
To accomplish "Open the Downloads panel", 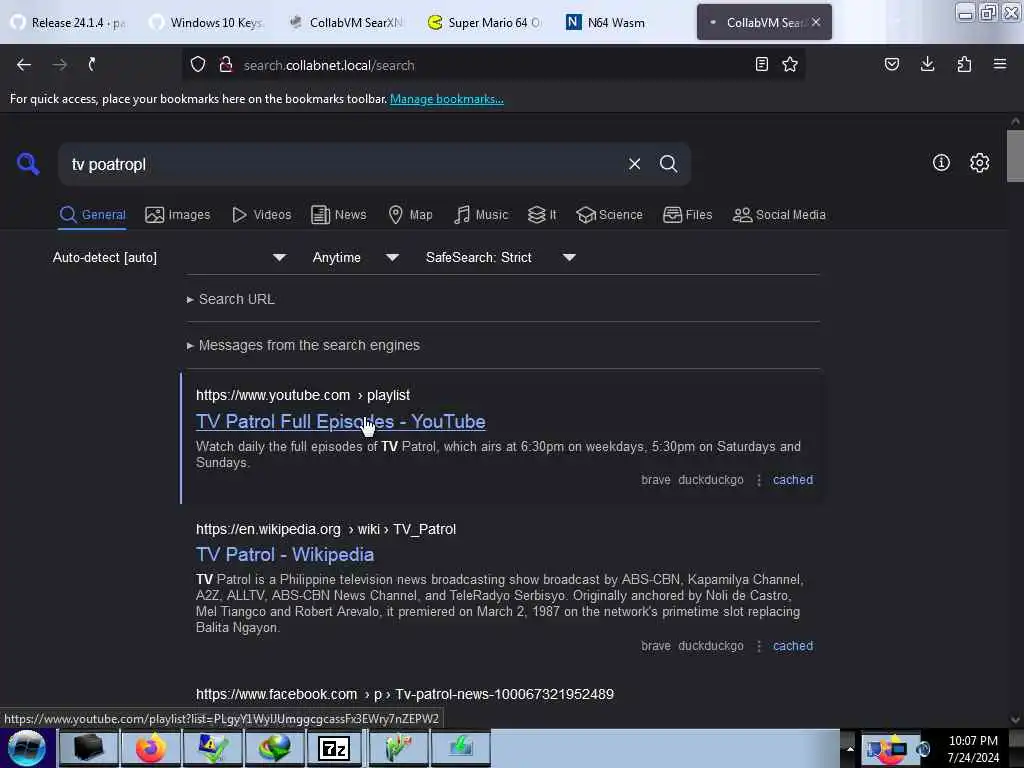I will 927,65.
